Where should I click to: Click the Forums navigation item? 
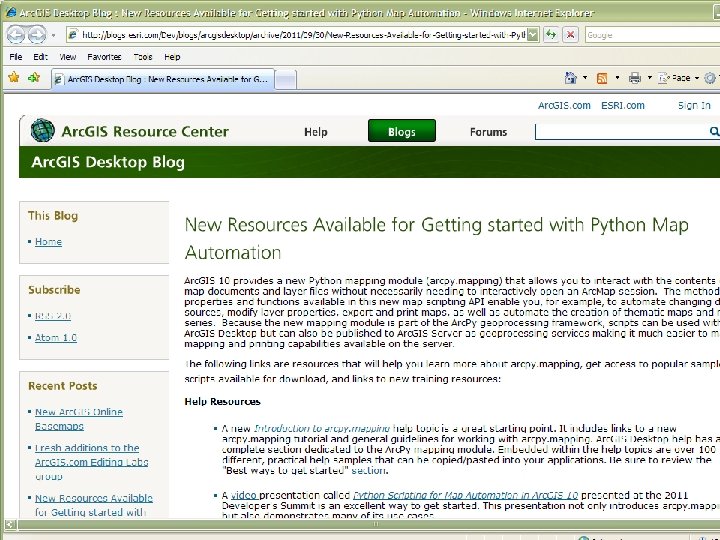click(489, 132)
